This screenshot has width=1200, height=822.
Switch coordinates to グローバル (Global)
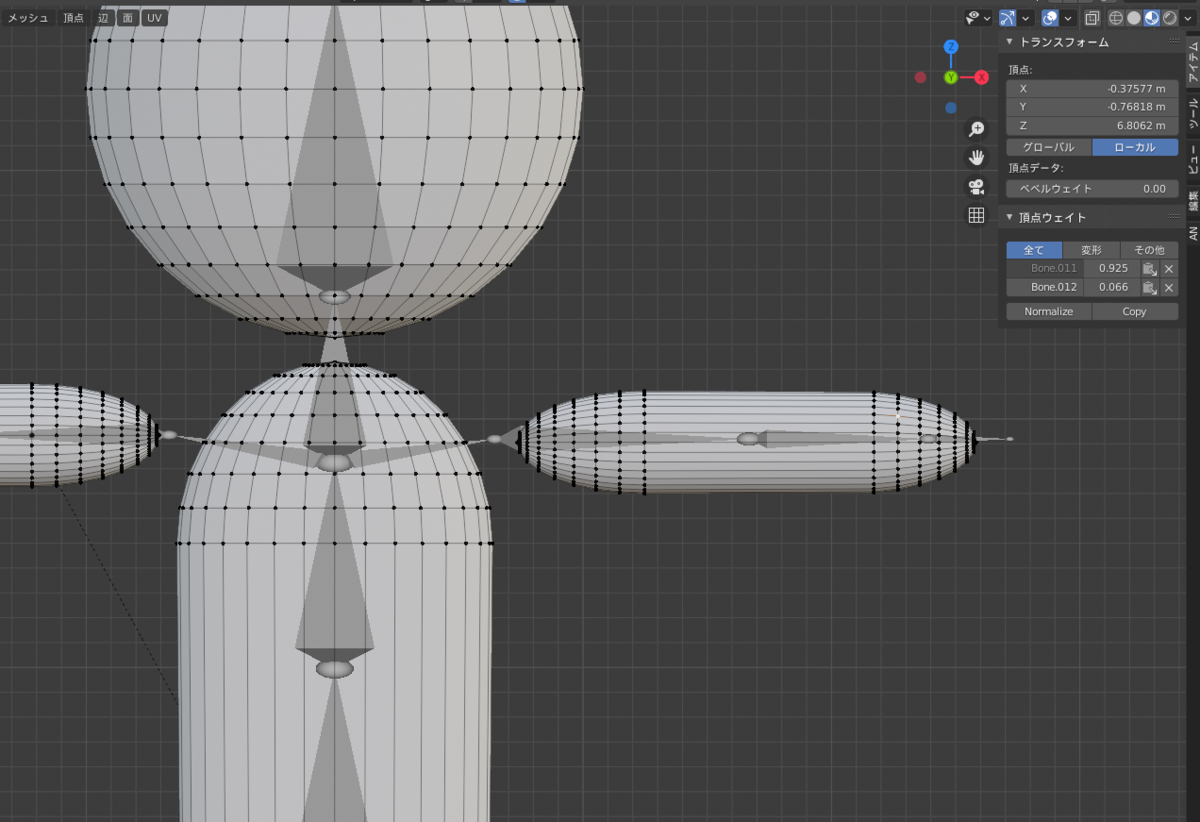(1048, 147)
